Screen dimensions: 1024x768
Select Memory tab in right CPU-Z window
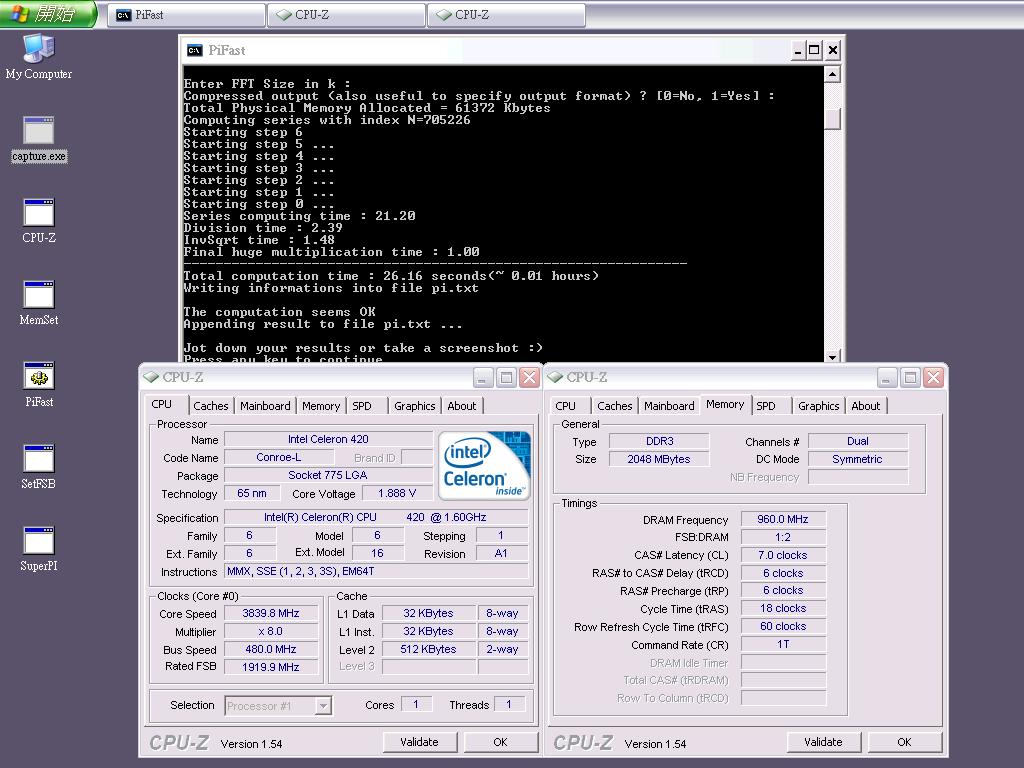point(725,404)
